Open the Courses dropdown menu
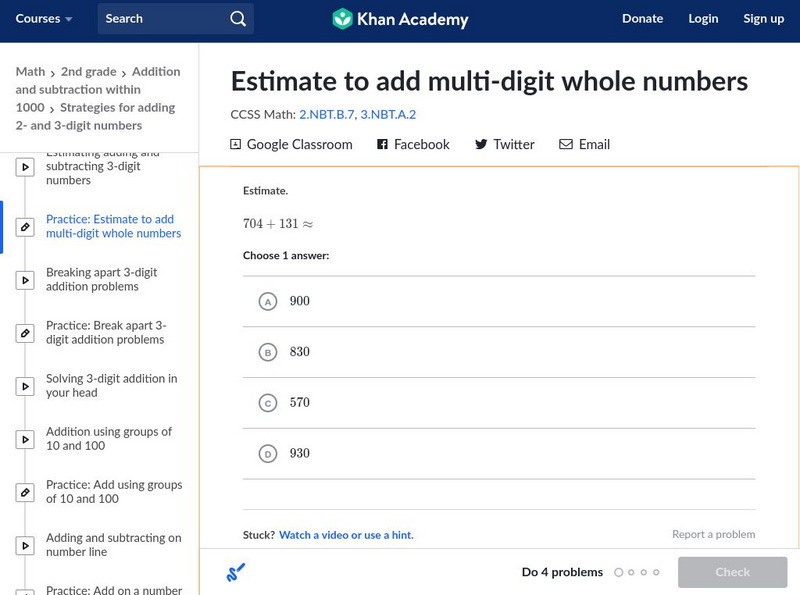Image resolution: width=800 pixels, height=595 pixels. click(x=44, y=19)
